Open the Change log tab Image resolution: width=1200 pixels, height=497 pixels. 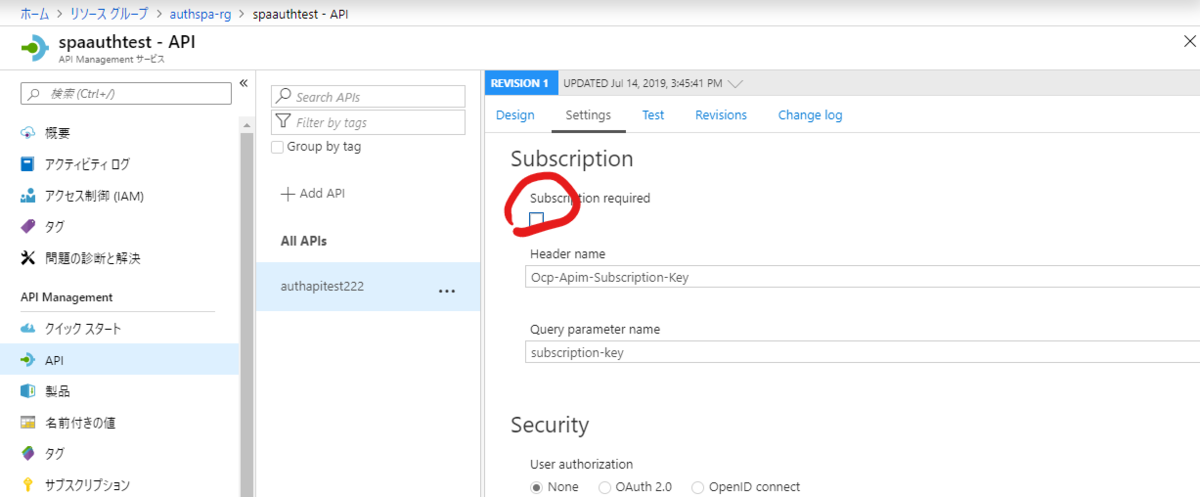click(x=810, y=115)
